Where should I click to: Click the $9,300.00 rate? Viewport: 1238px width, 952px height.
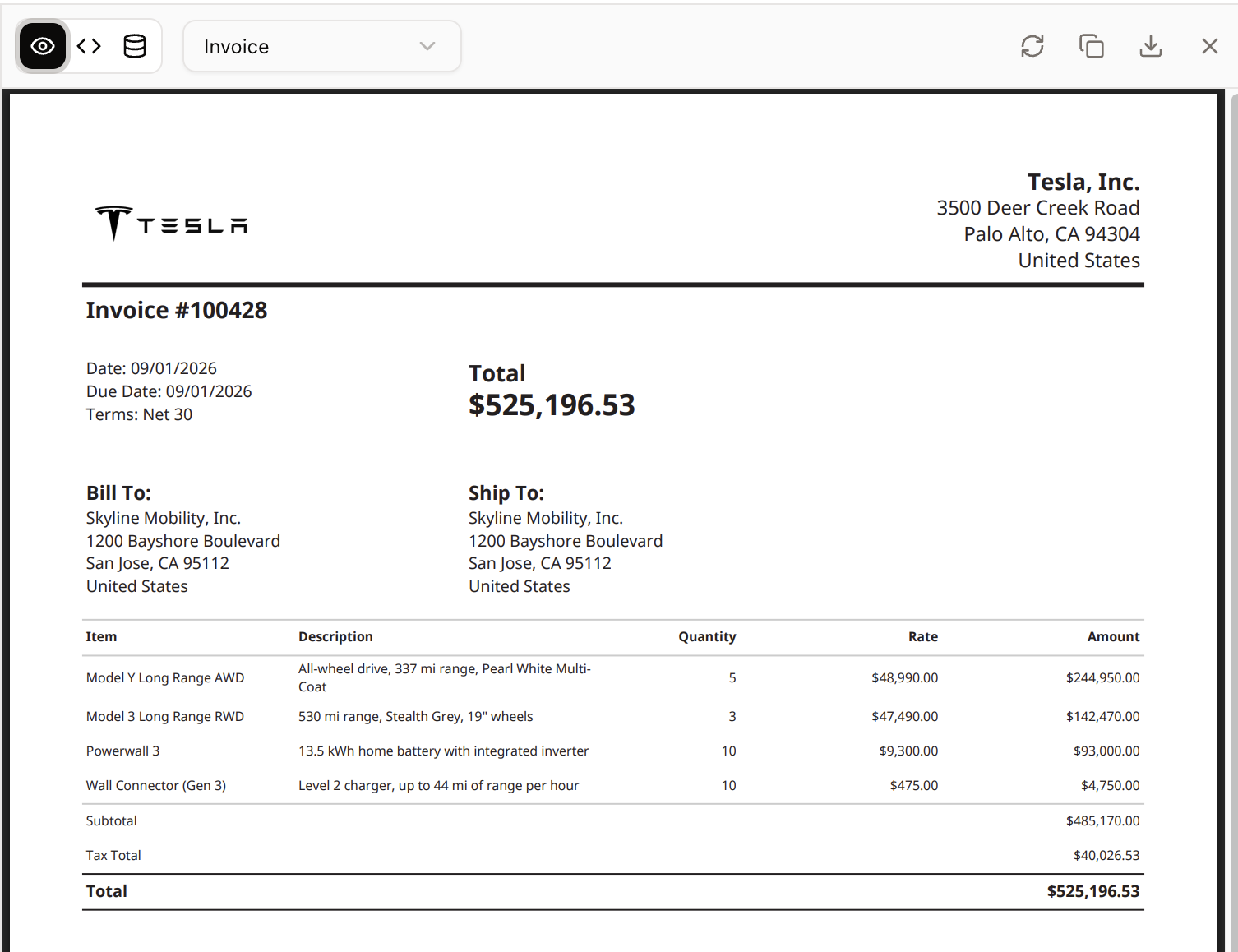tap(908, 751)
